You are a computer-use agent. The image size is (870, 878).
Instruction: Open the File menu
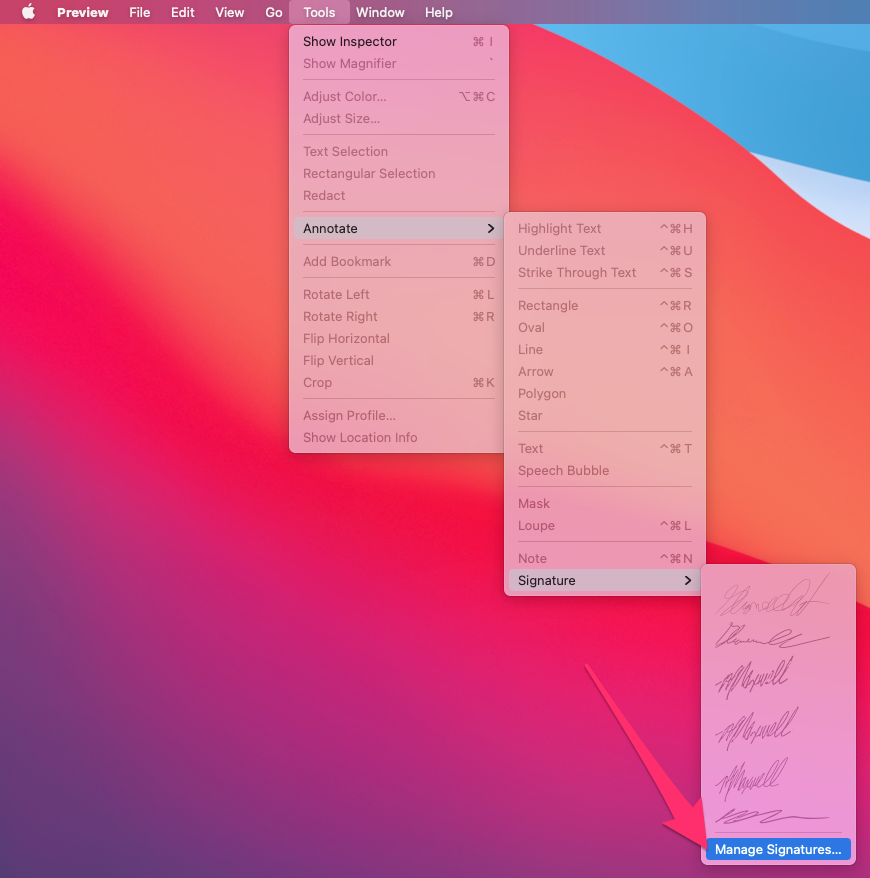[139, 12]
